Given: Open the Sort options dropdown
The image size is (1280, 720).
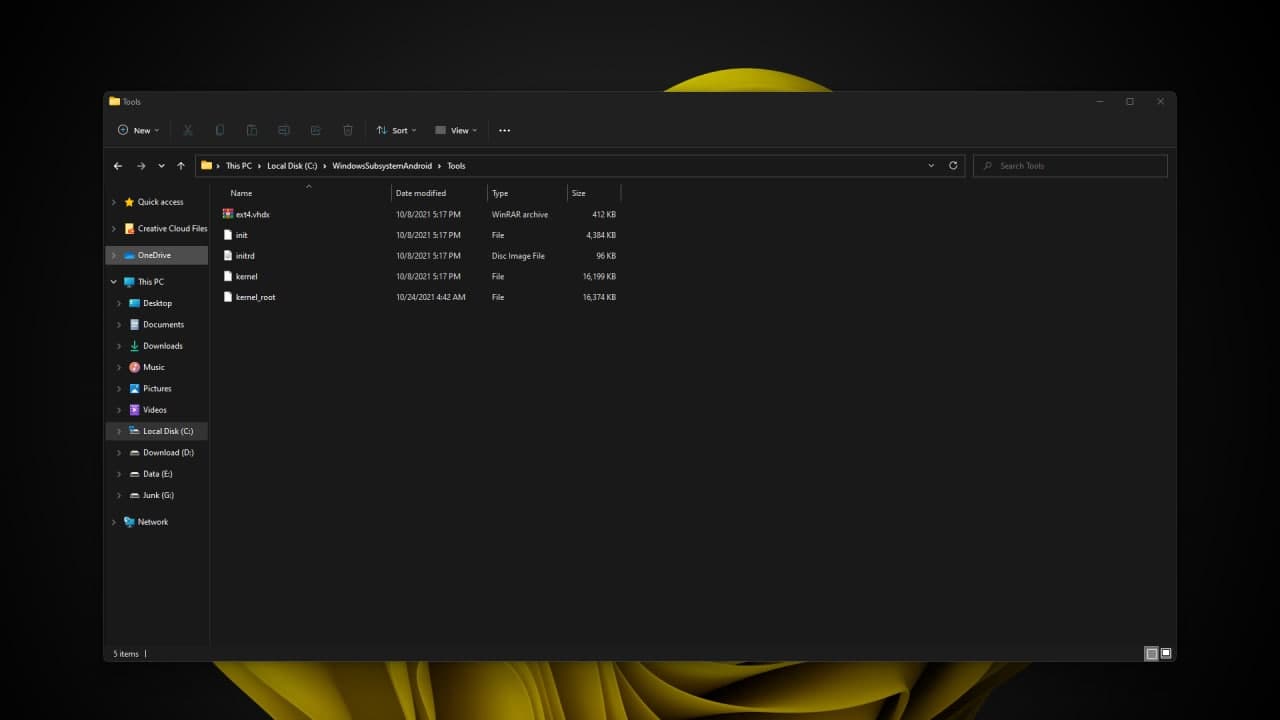Looking at the screenshot, I should click(x=396, y=130).
